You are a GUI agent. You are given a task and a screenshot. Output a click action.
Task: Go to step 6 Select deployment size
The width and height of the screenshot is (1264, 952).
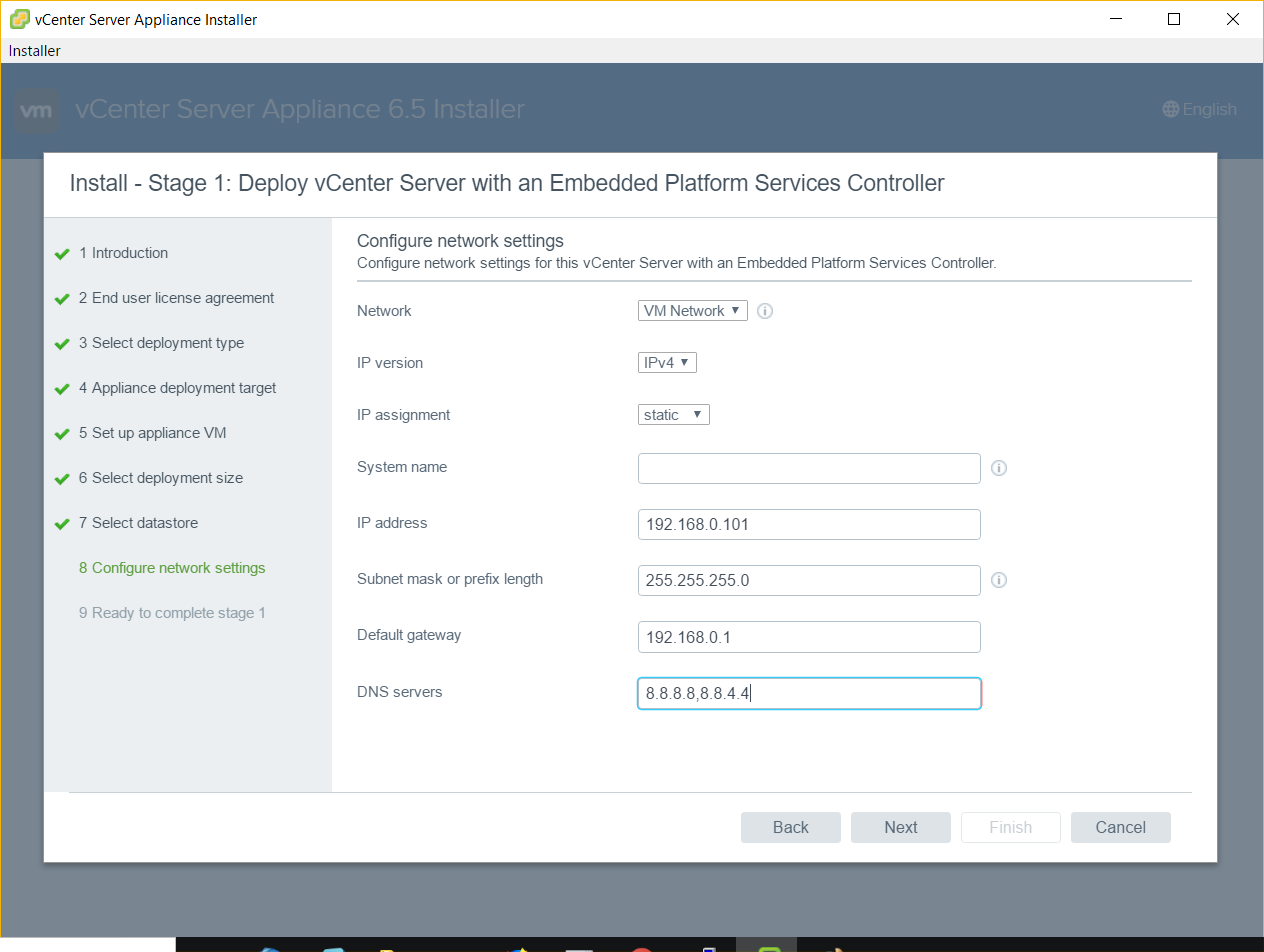click(160, 478)
